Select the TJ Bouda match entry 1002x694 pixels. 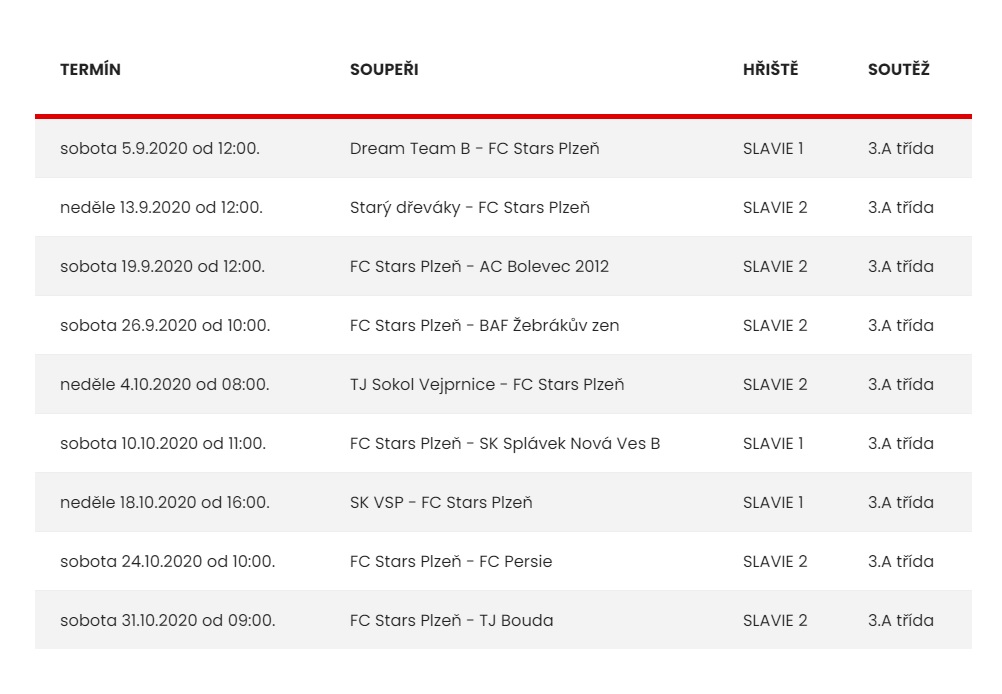click(x=451, y=621)
